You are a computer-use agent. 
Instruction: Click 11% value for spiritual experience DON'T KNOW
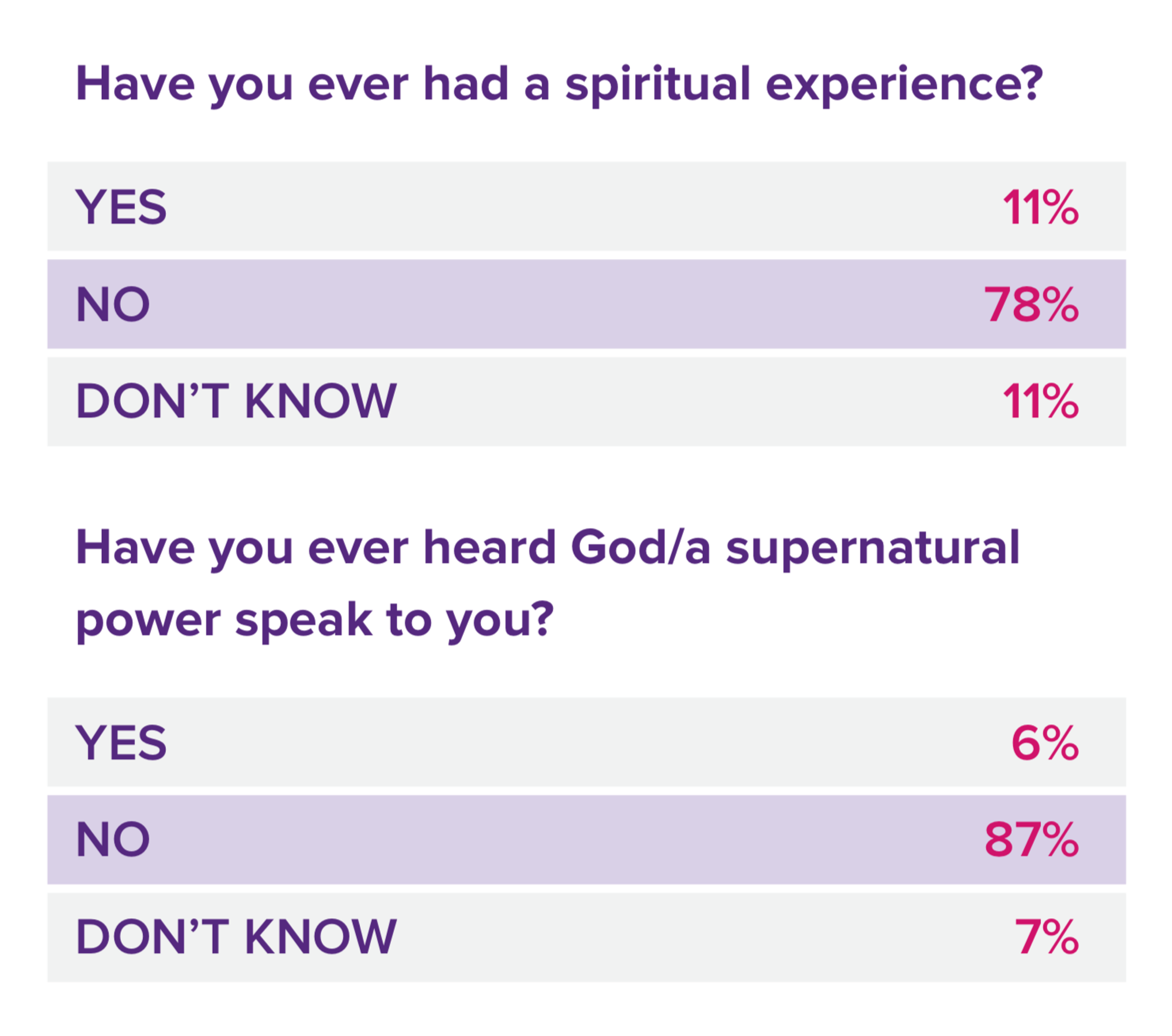pos(1040,401)
